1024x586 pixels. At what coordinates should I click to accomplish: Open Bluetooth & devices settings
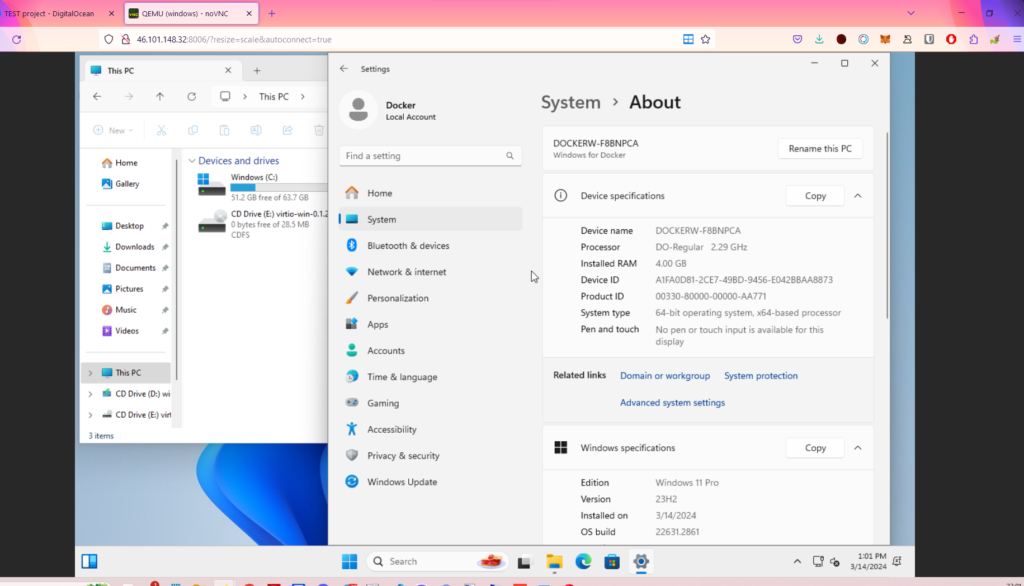430,245
